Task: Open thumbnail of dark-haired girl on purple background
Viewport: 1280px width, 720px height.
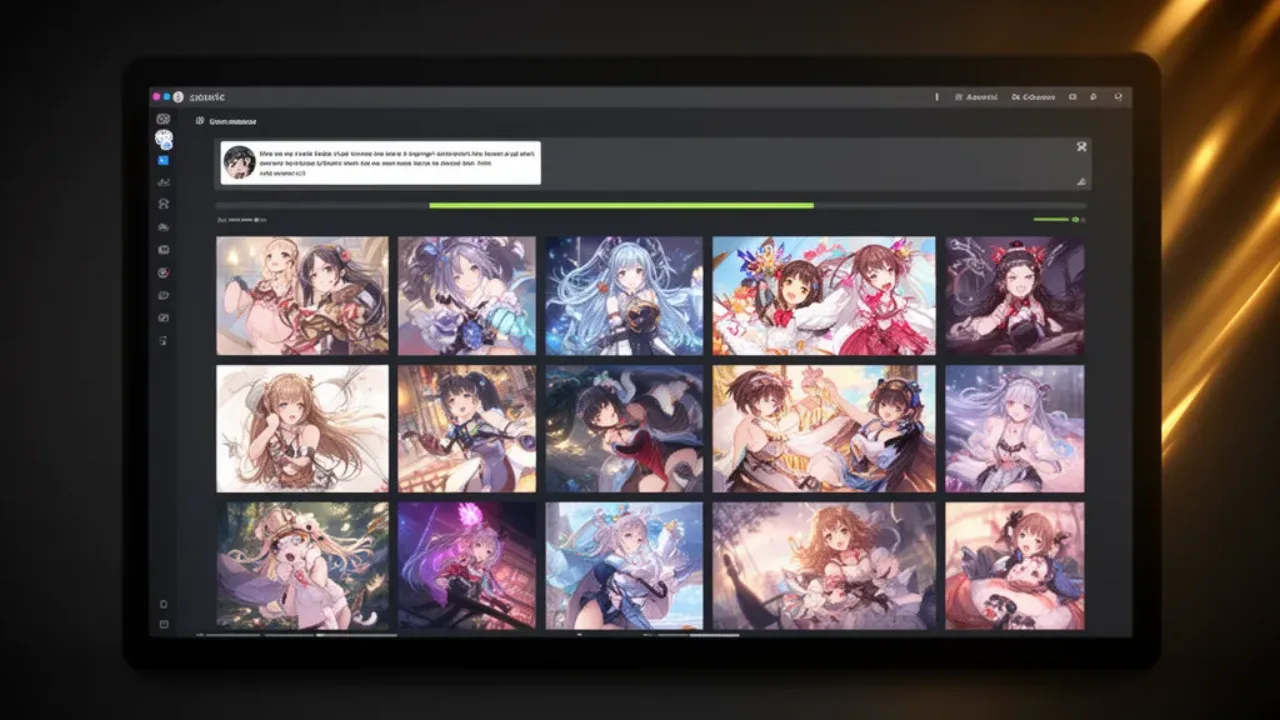Action: [1015, 296]
